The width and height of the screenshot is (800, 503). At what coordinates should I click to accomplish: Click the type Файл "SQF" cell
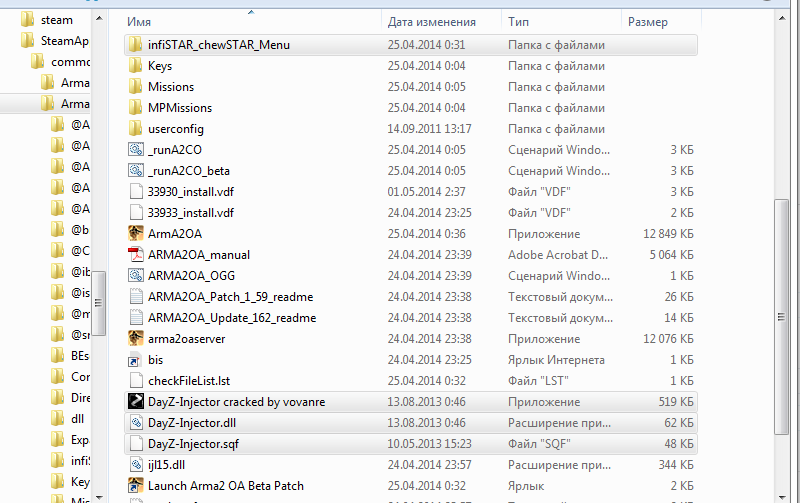pyautogui.click(x=539, y=443)
